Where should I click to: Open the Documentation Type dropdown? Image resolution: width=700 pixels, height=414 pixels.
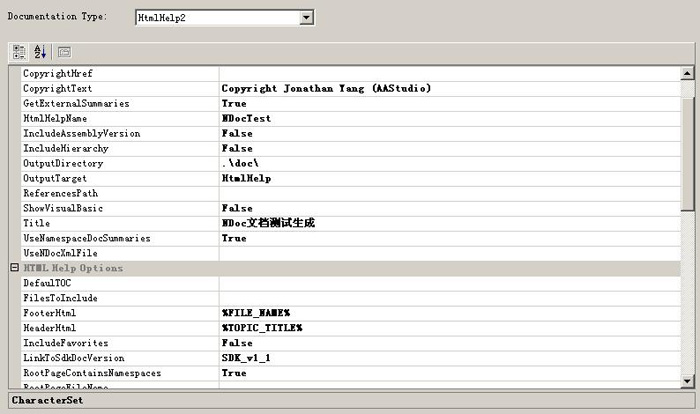click(x=306, y=17)
